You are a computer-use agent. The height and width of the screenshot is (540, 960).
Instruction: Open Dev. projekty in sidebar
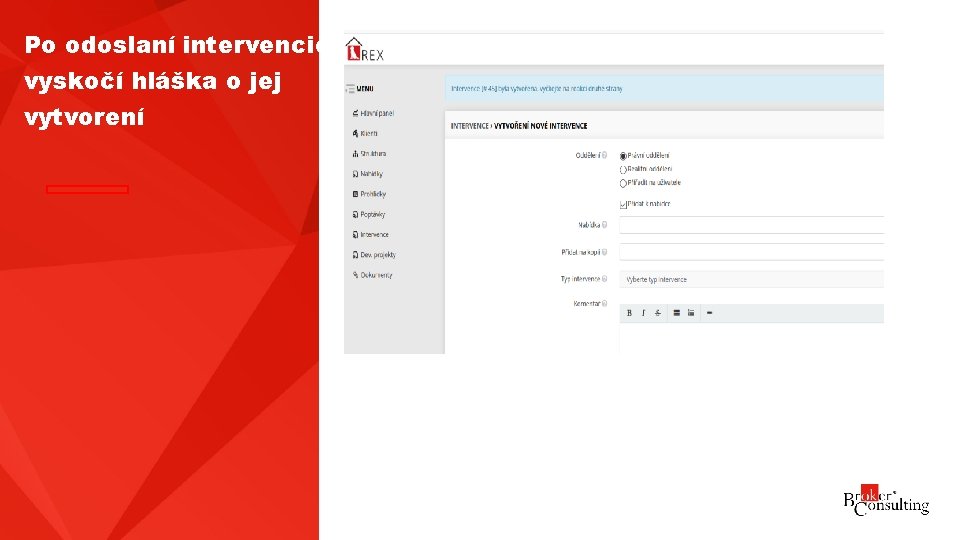[374, 255]
